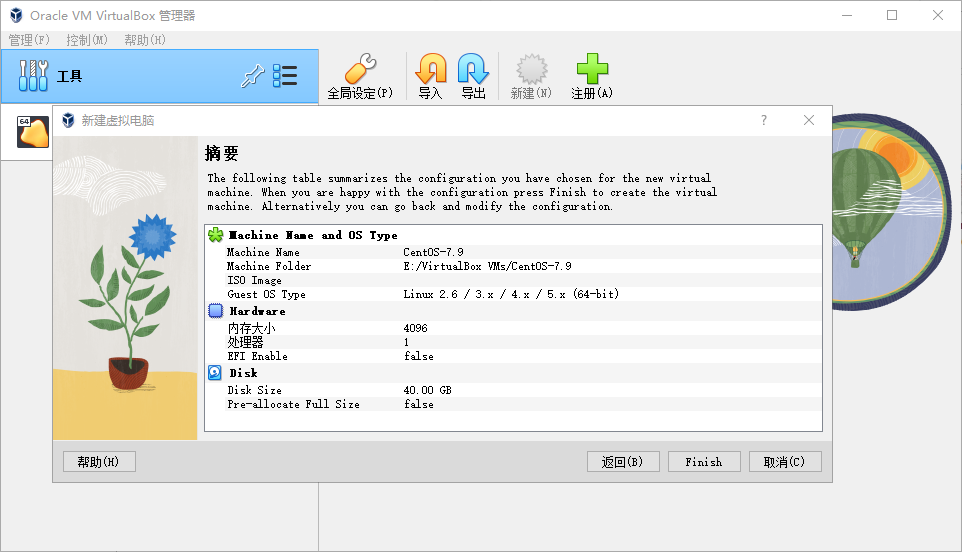
Task: Click the 工具 label in the sidebar
Action: click(x=69, y=76)
